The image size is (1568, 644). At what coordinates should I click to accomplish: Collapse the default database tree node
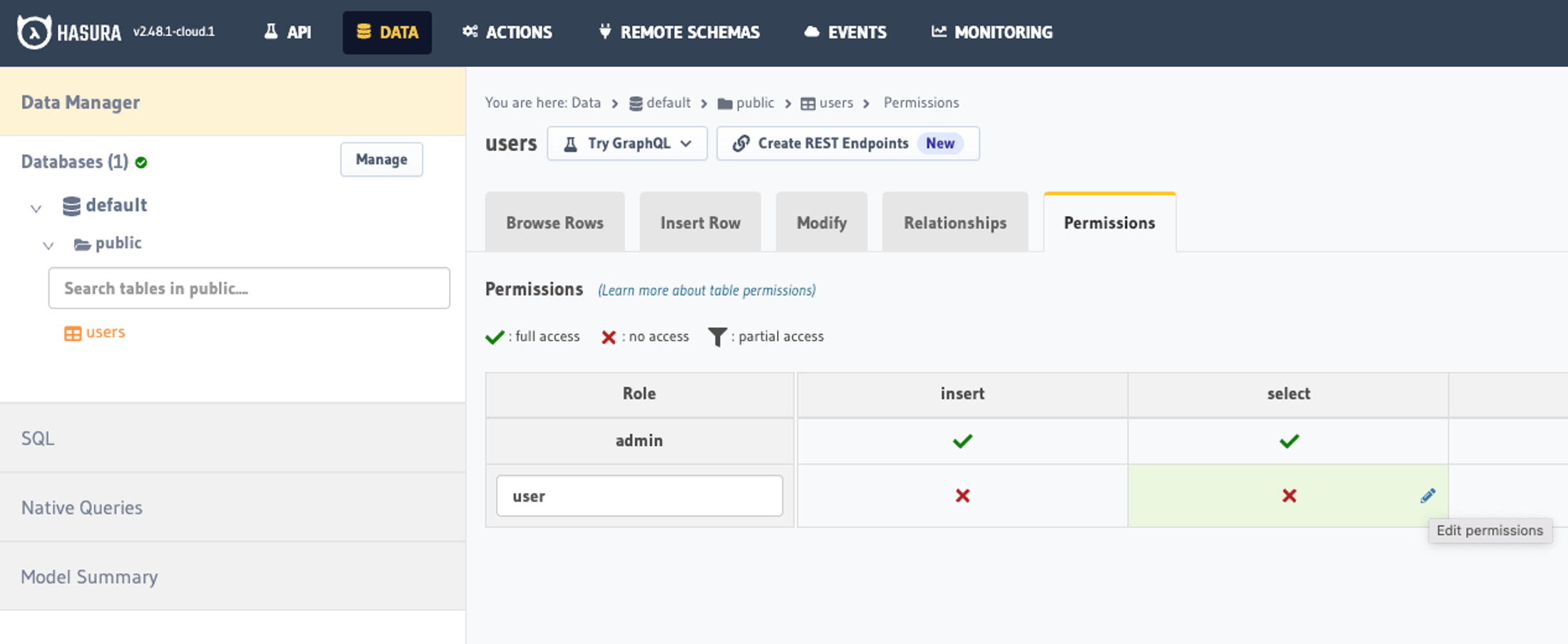[x=36, y=208]
